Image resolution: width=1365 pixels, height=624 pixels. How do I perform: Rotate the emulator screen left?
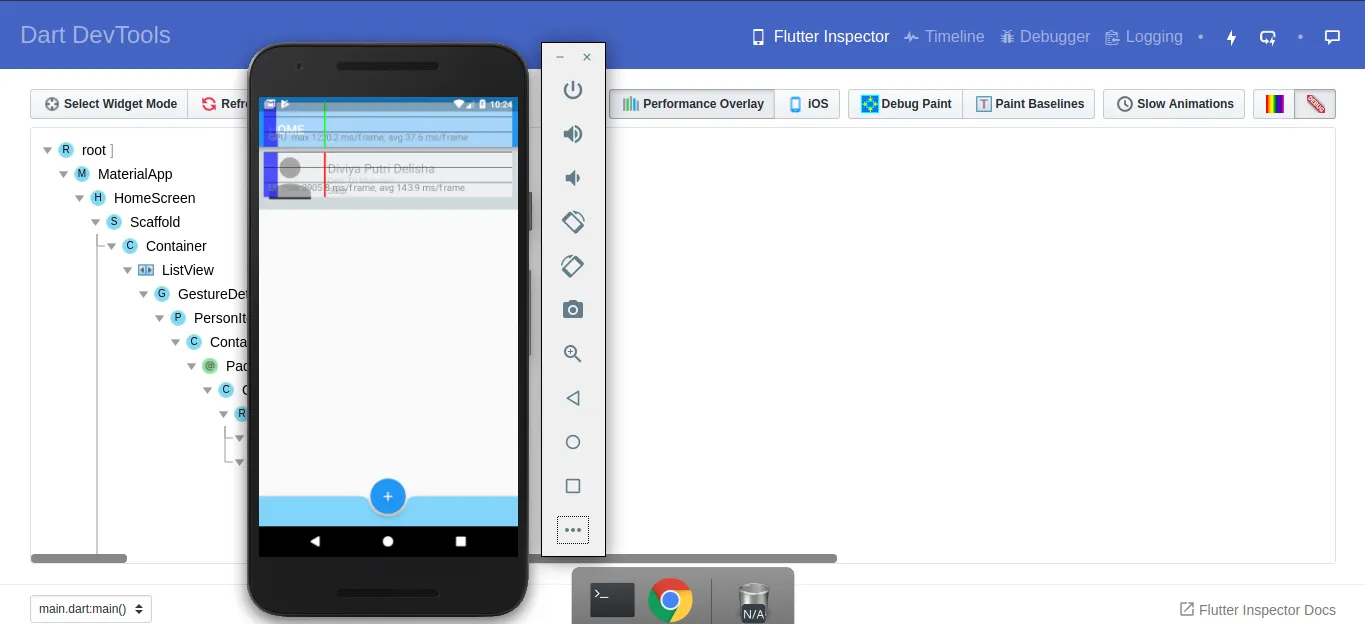(573, 222)
